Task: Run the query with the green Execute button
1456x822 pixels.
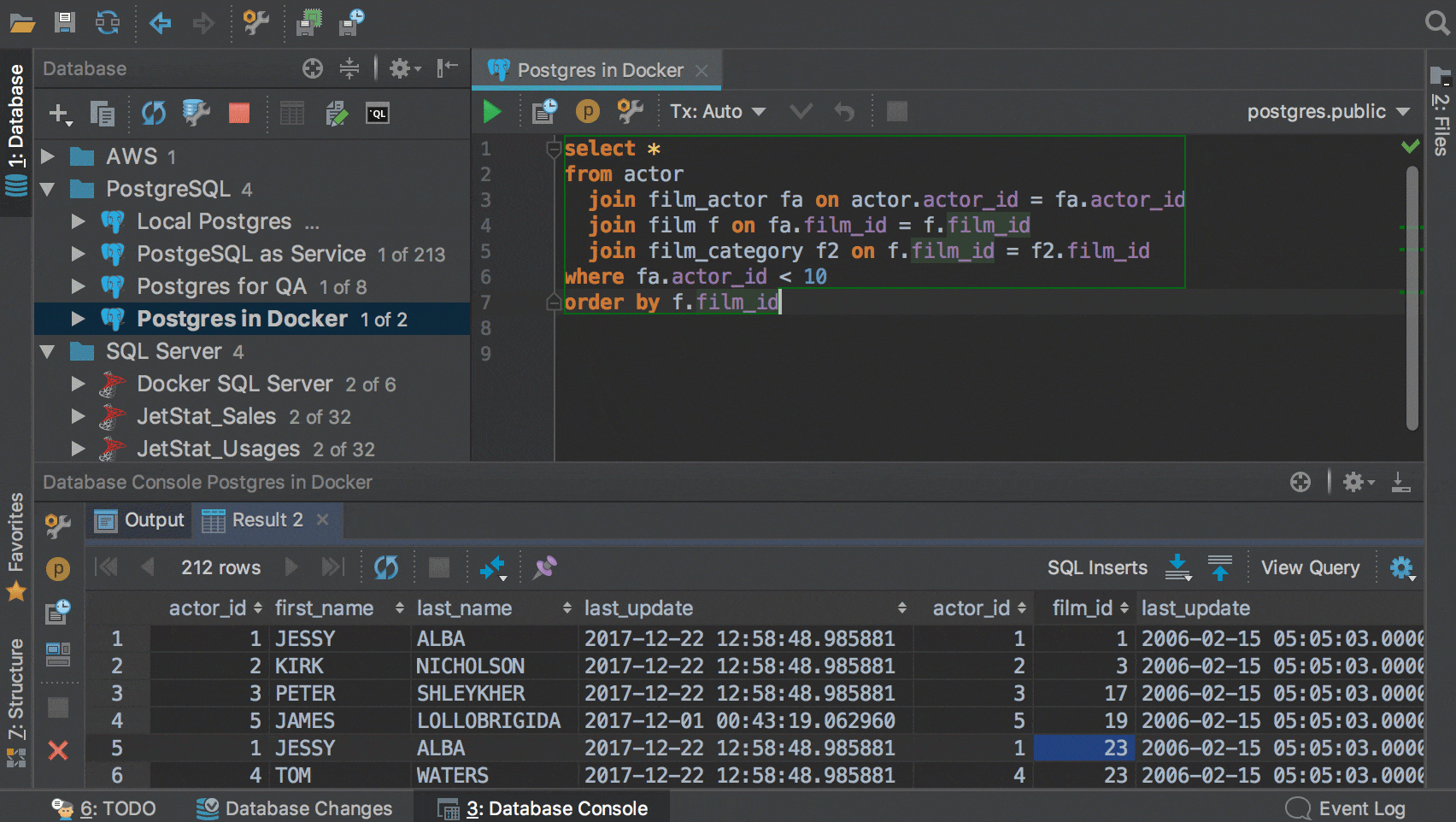Action: [x=492, y=112]
